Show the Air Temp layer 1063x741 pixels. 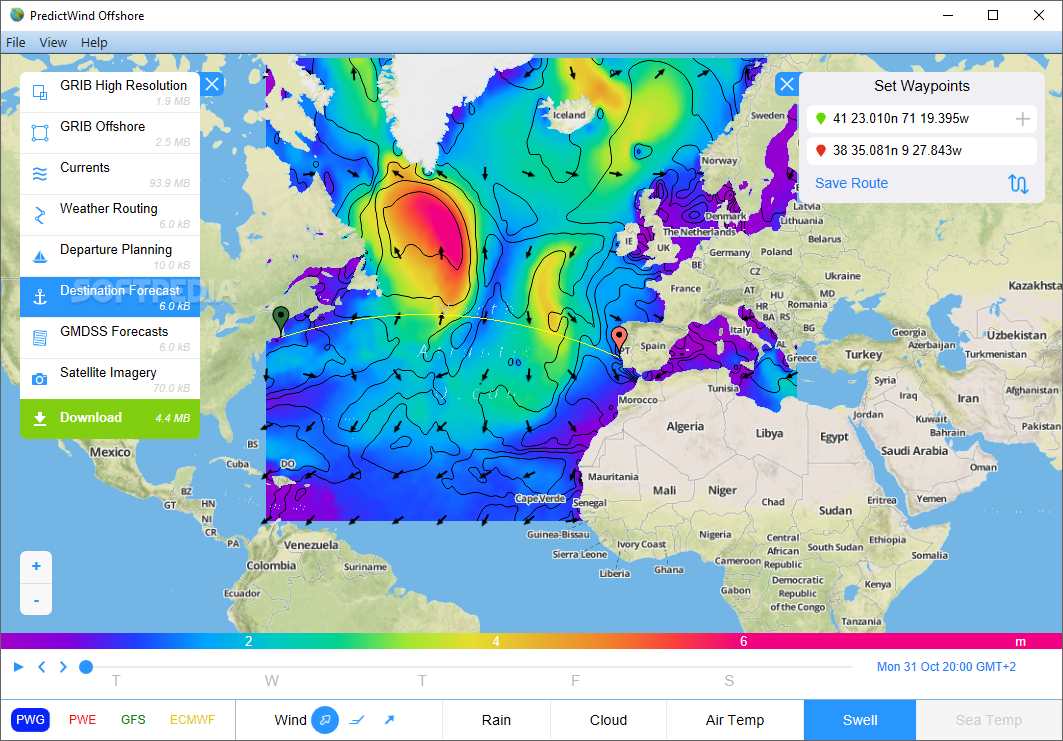[735, 720]
